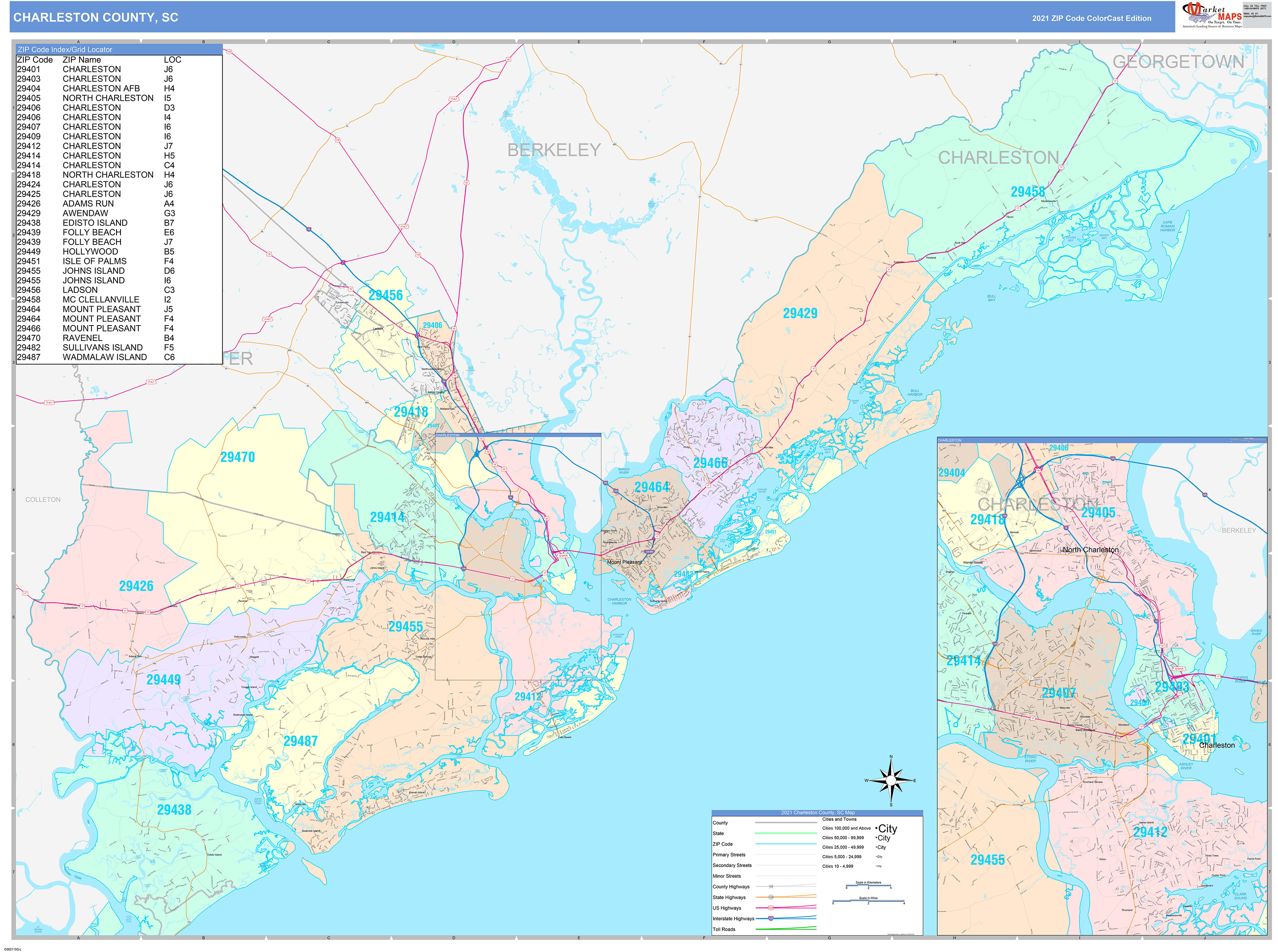Click the "ZIP Code Index/Grid Locator" table header
1278x952 pixels.
[x=119, y=49]
